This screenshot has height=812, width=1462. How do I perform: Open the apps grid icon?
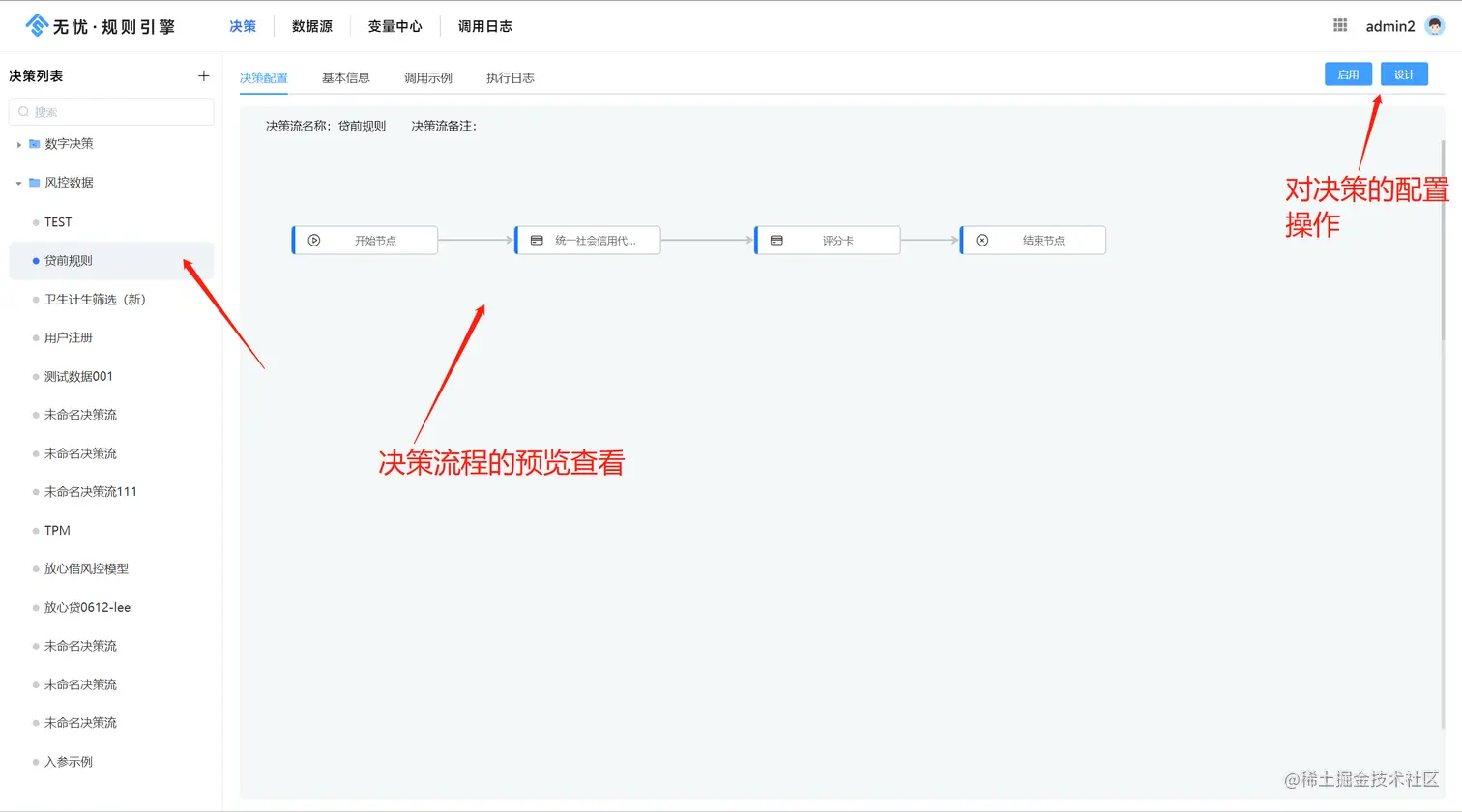pyautogui.click(x=1340, y=25)
